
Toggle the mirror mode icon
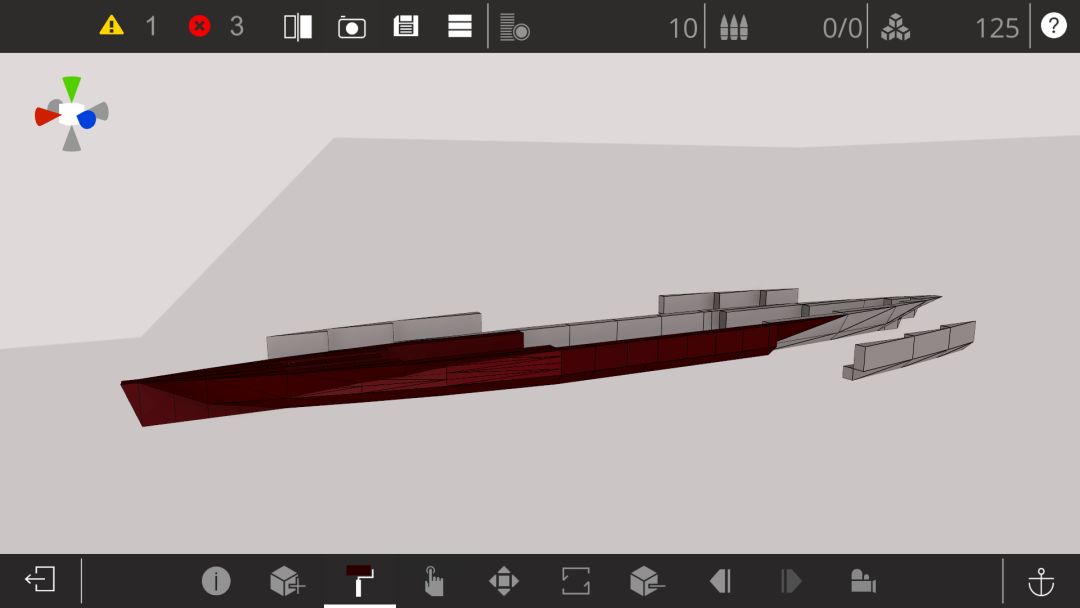click(298, 27)
